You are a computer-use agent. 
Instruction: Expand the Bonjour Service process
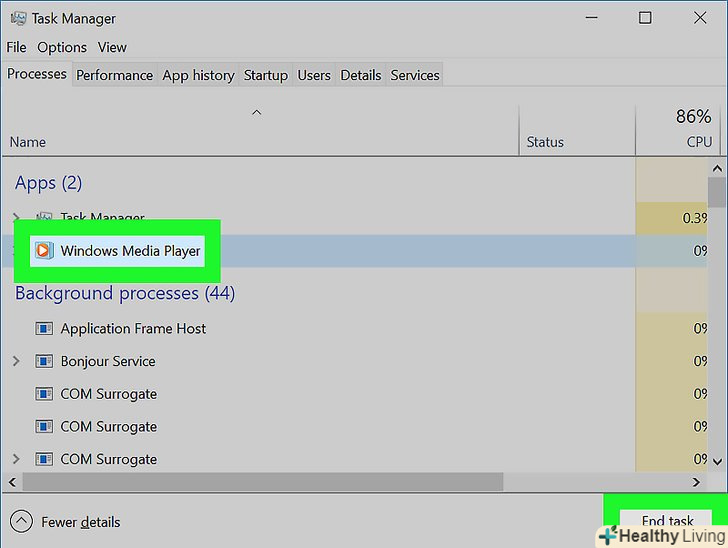[x=16, y=361]
